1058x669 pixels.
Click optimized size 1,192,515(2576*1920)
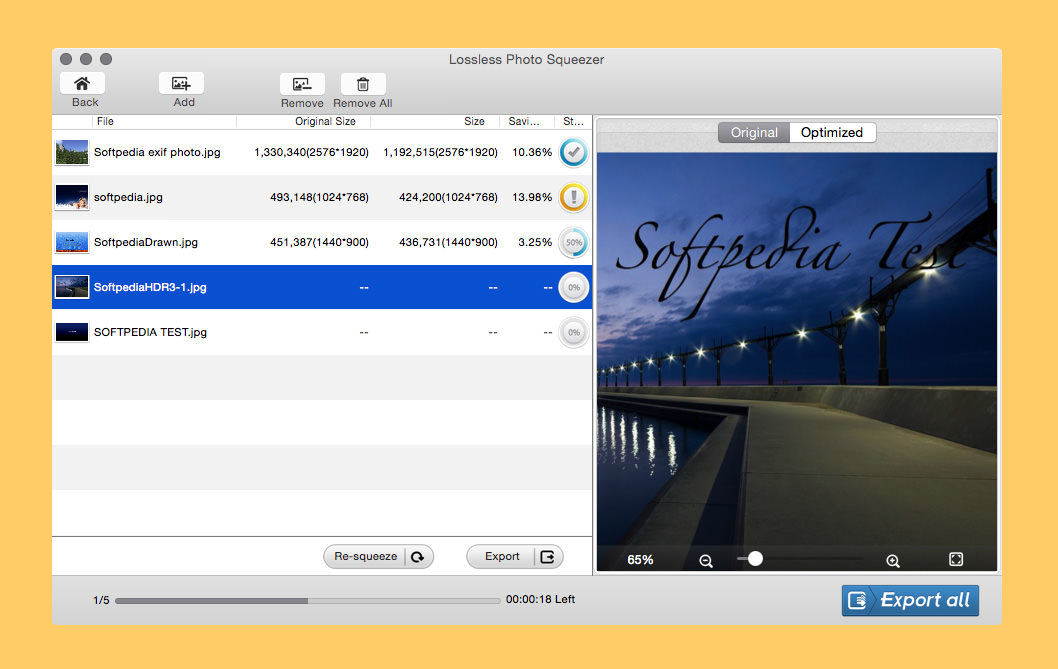pyautogui.click(x=441, y=153)
